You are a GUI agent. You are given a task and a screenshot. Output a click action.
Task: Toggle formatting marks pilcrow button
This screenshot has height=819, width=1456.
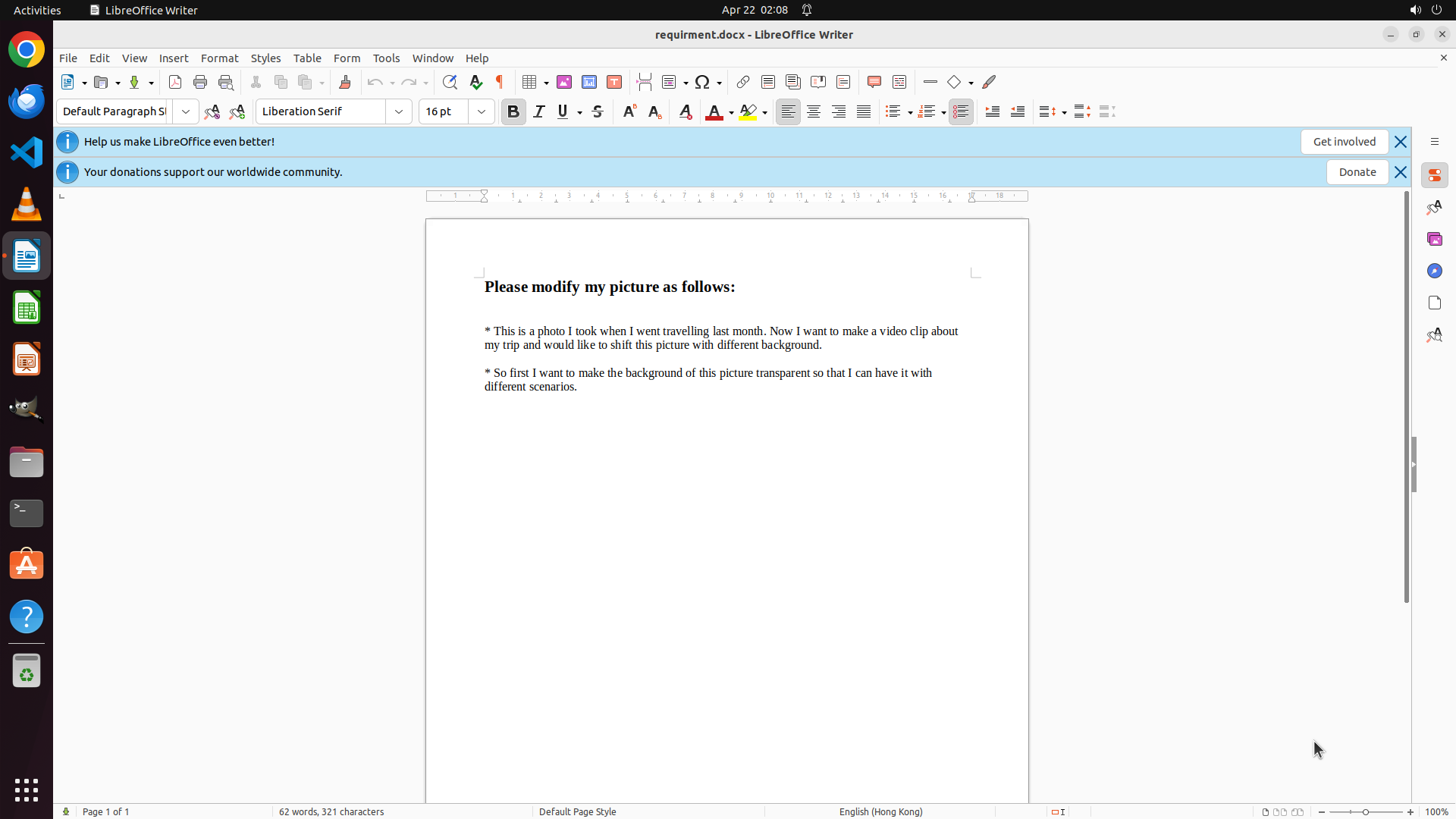[500, 82]
